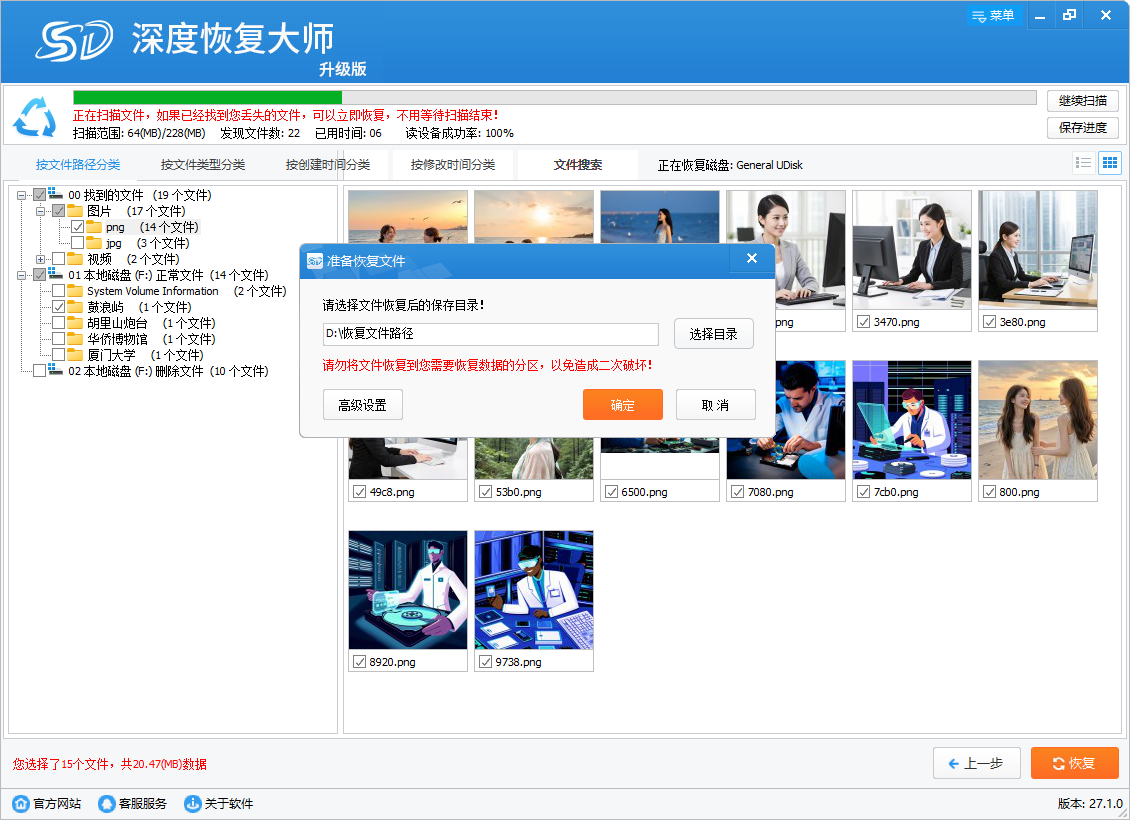Click the recycle scan status icon

point(35,117)
